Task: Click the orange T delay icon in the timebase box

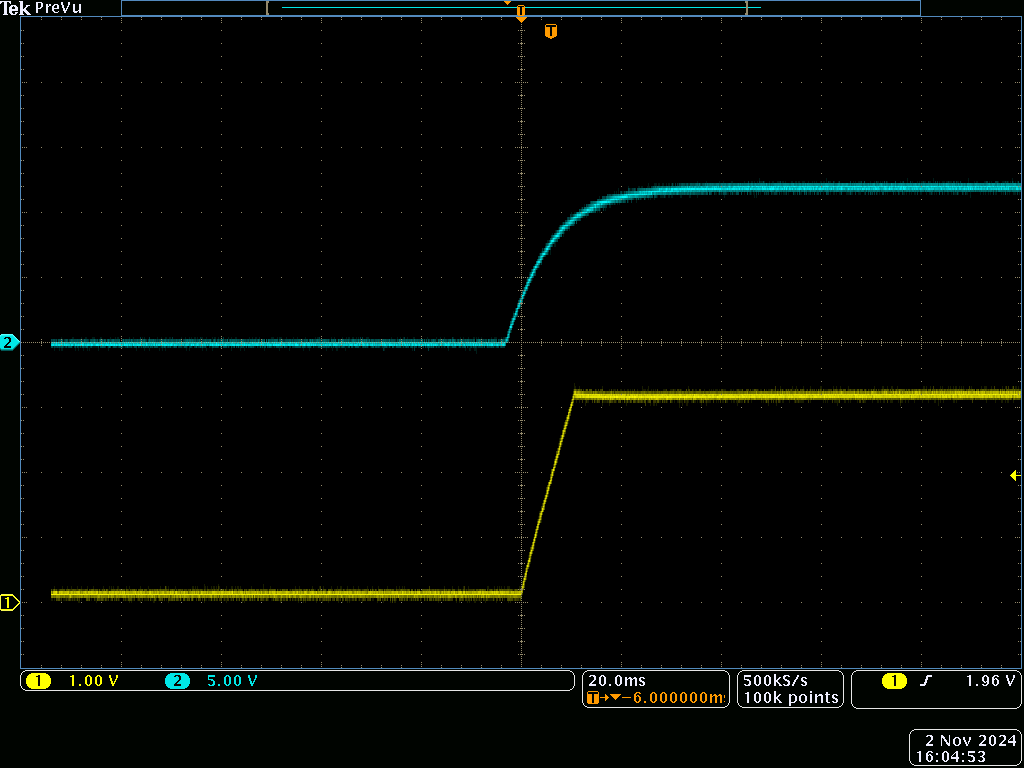Action: (x=593, y=698)
